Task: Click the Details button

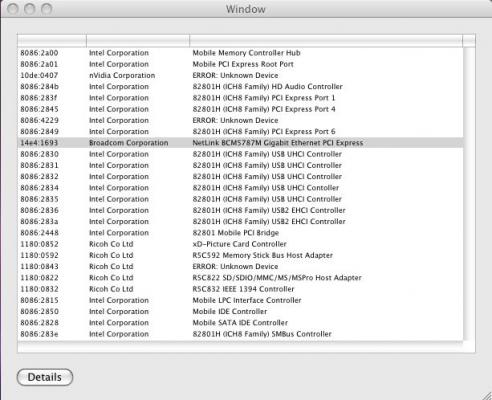Action: [45, 377]
